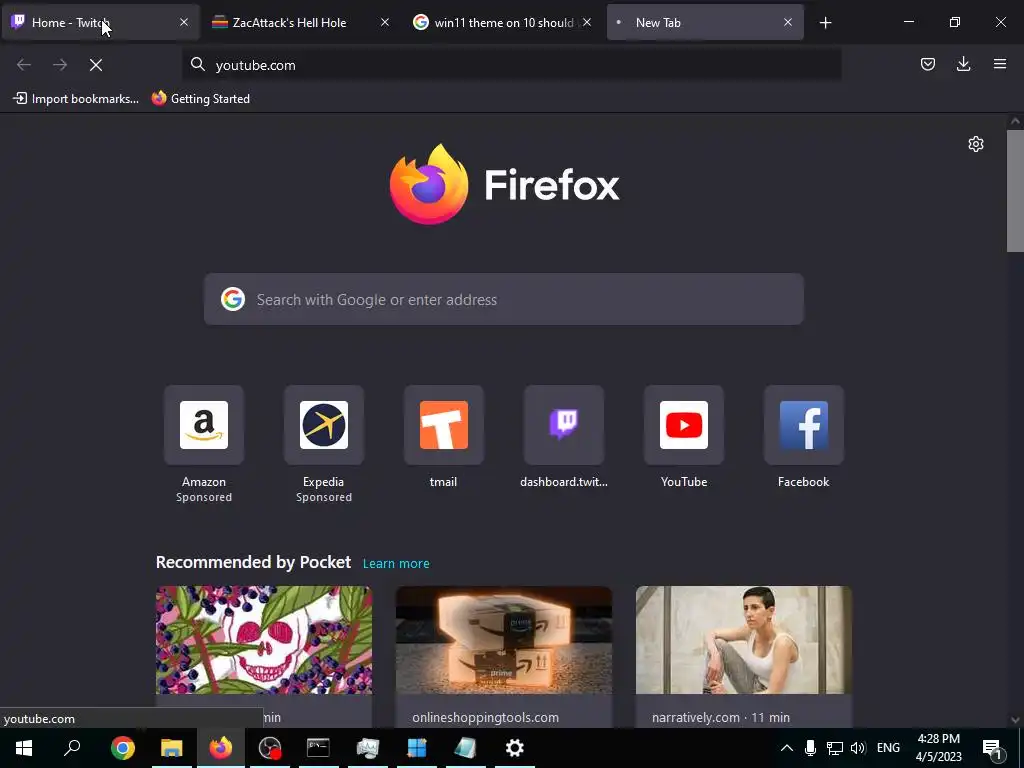Open new tab personalization gear icon
This screenshot has width=1024, height=768.
976,144
